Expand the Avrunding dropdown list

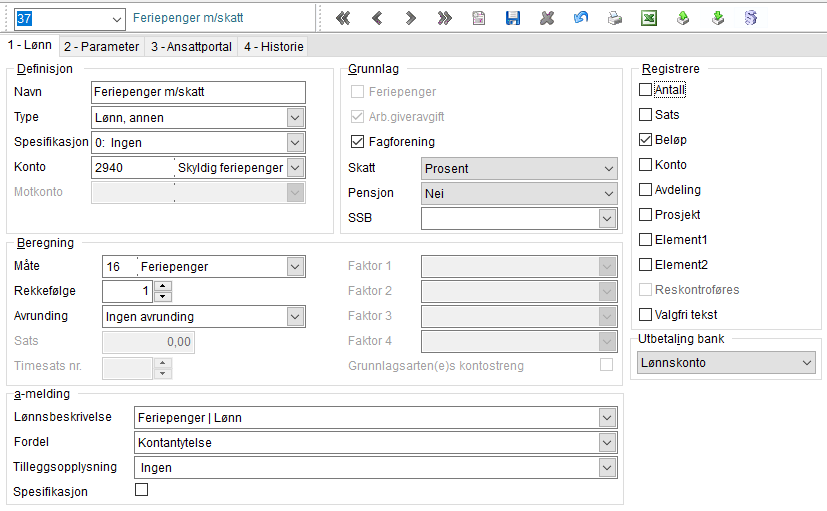[x=203, y=316]
